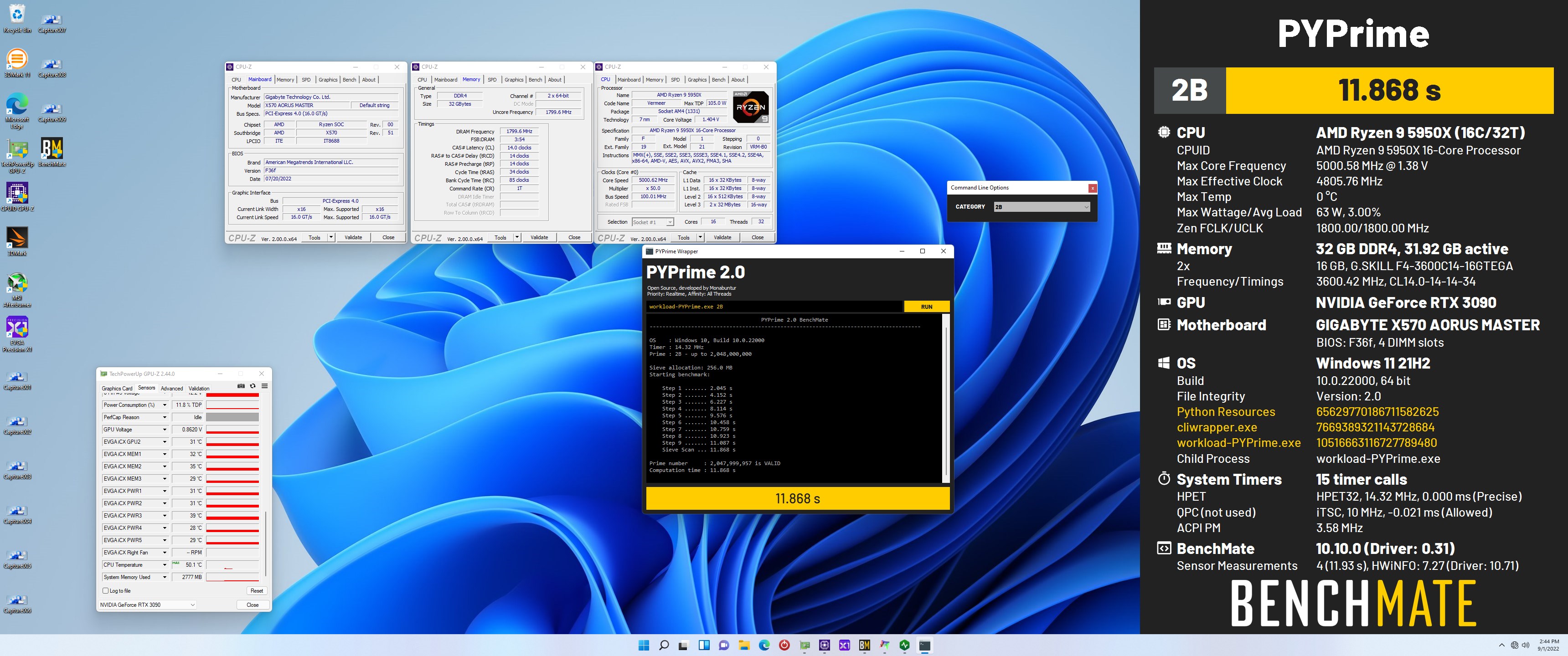Viewport: 1568px width, 656px height.
Task: Open the Graphics tab in the CPU-Z CPU window
Action: tap(697, 80)
